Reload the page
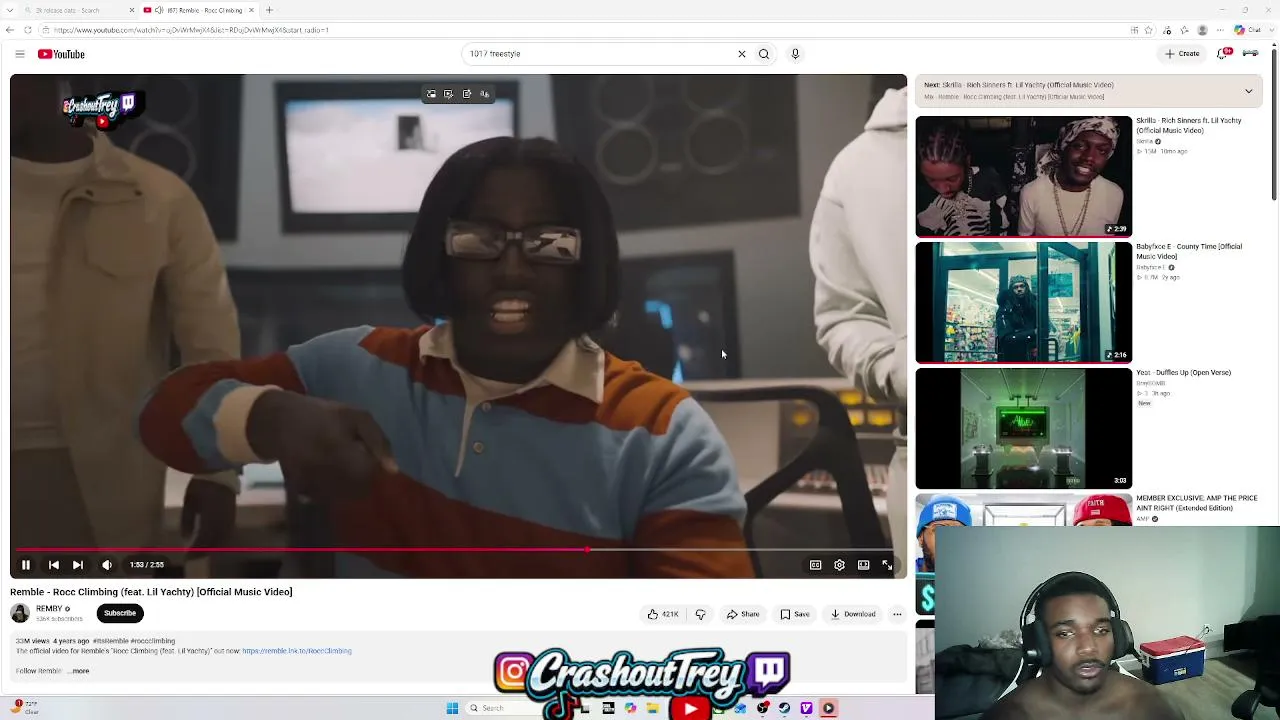The height and width of the screenshot is (720, 1280). click(x=27, y=30)
